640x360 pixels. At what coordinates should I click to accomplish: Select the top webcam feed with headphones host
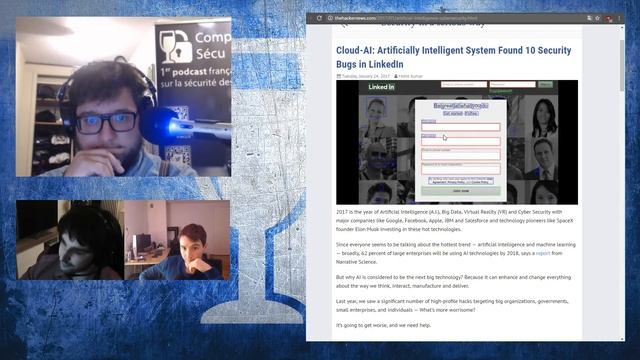coord(123,97)
